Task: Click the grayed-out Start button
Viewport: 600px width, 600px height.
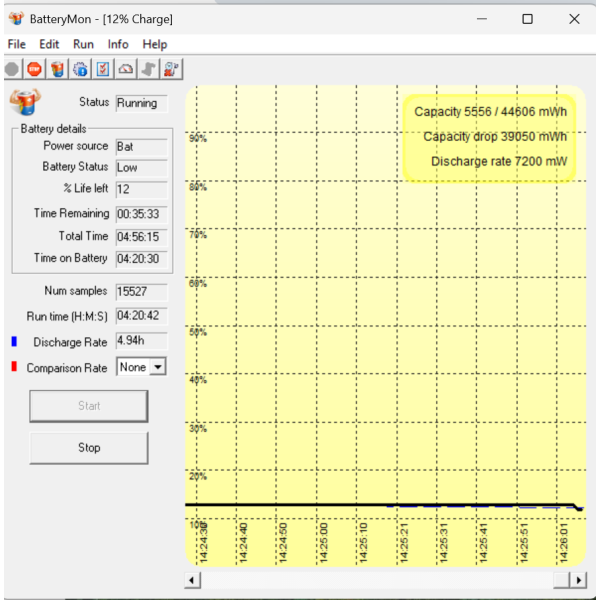Action: point(89,406)
